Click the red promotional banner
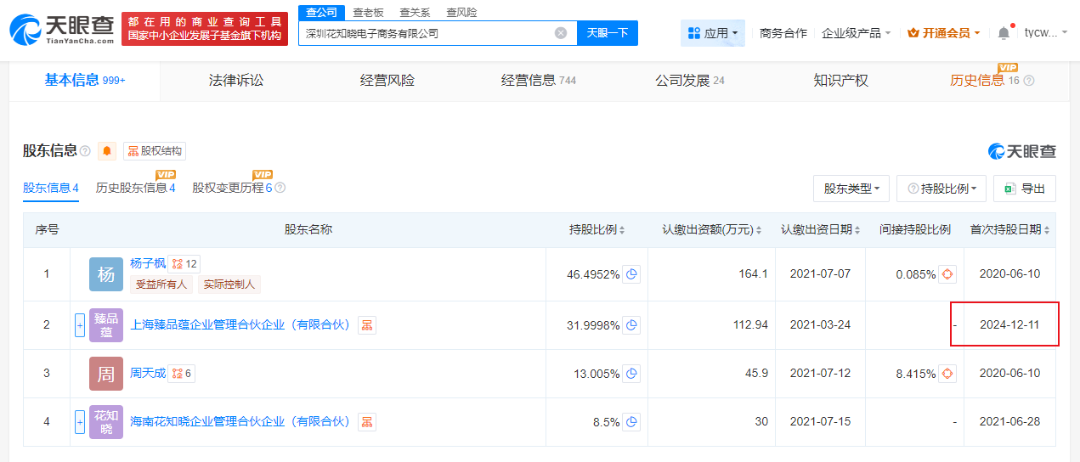Viewport: 1080px width, 462px height. click(205, 29)
